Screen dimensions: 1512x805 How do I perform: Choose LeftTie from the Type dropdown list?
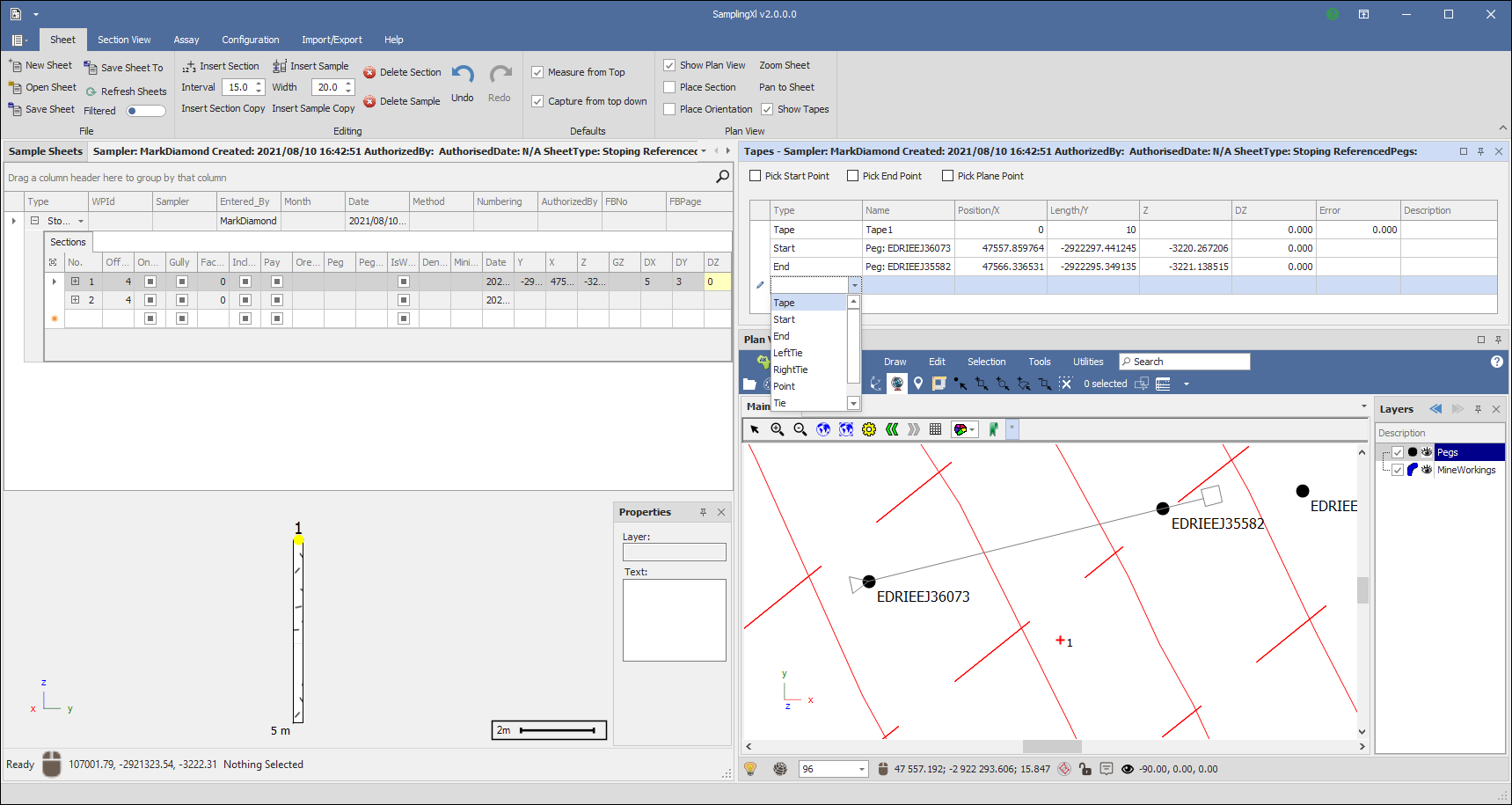788,353
